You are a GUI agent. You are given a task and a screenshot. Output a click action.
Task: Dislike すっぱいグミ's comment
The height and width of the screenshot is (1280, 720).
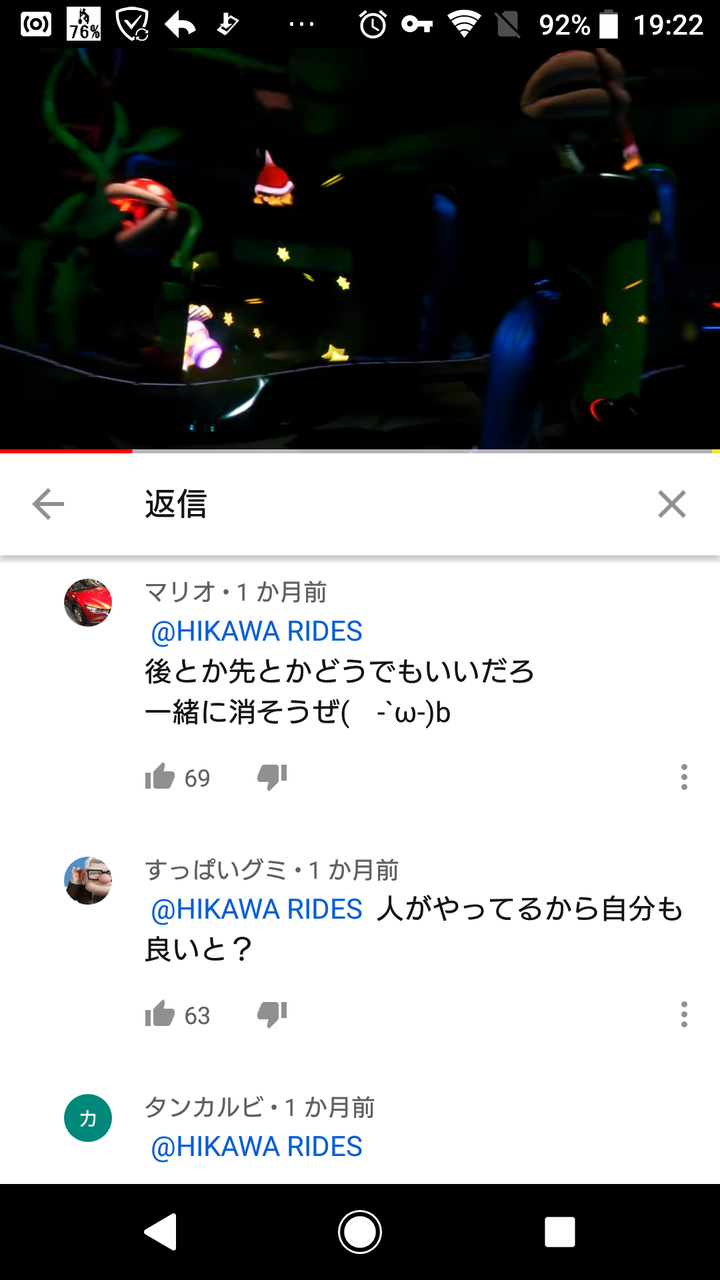tap(272, 1015)
